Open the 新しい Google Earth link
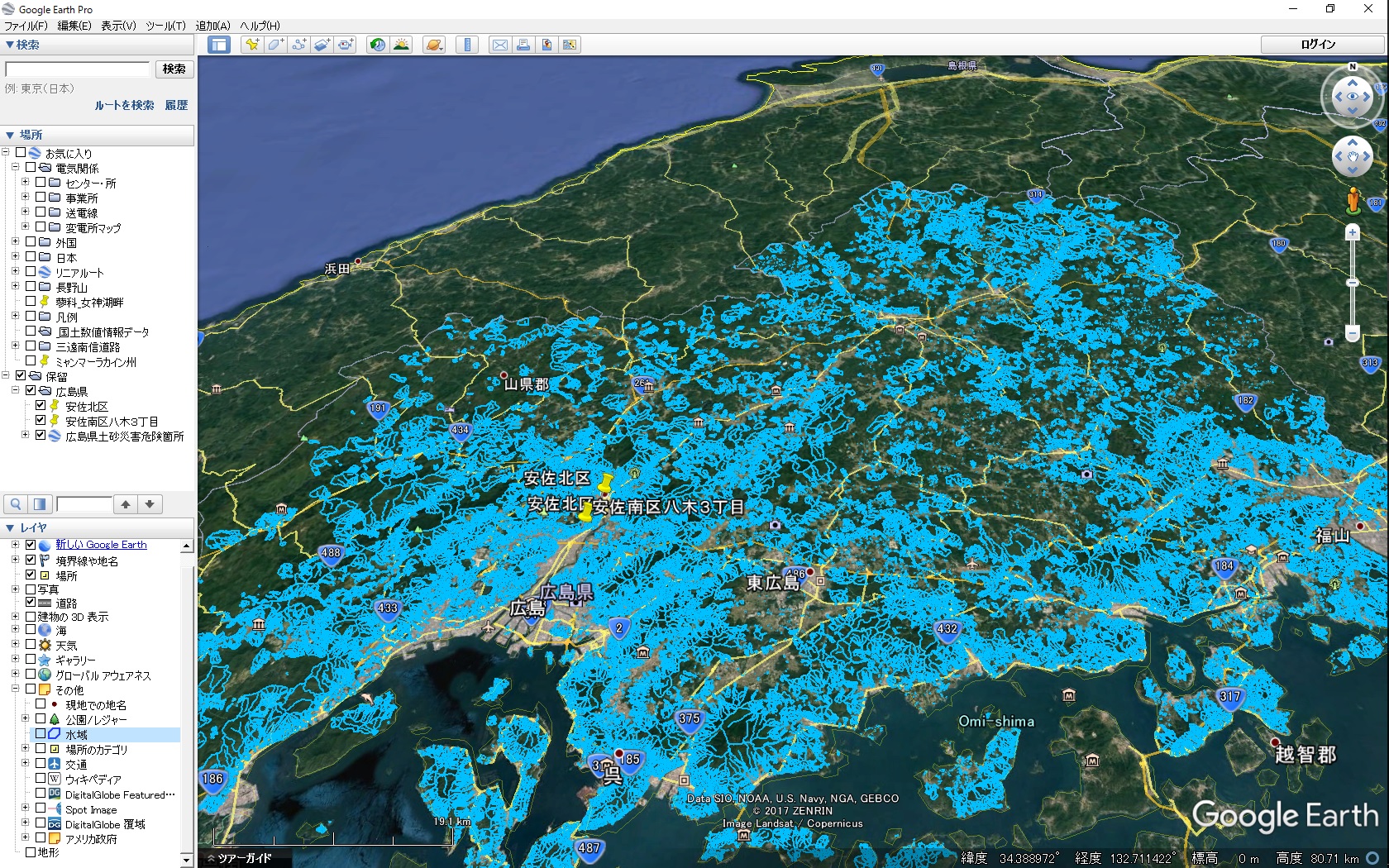Image resolution: width=1389 pixels, height=868 pixels. pos(101,545)
